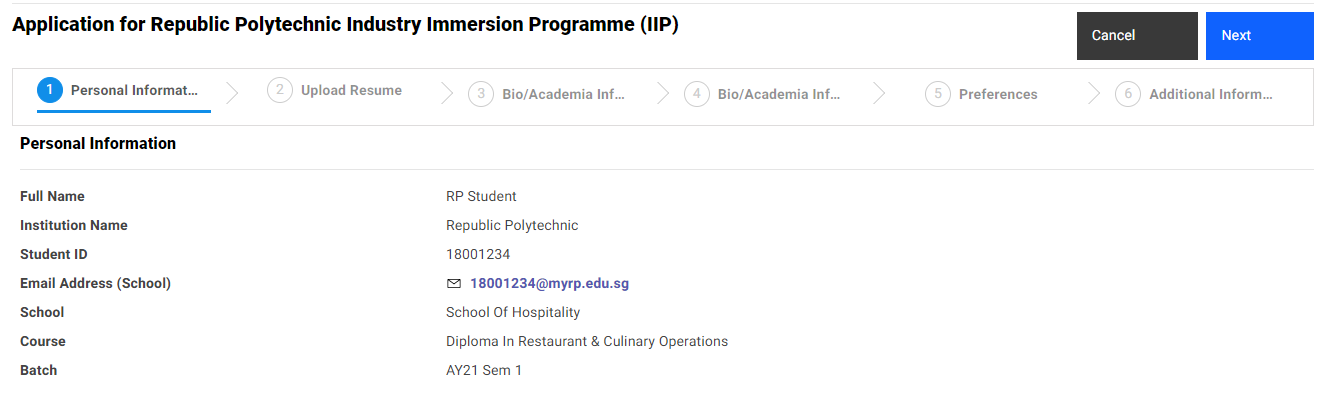Image resolution: width=1323 pixels, height=395 pixels.
Task: Select the step 6 numbered circle
Action: point(1128,95)
